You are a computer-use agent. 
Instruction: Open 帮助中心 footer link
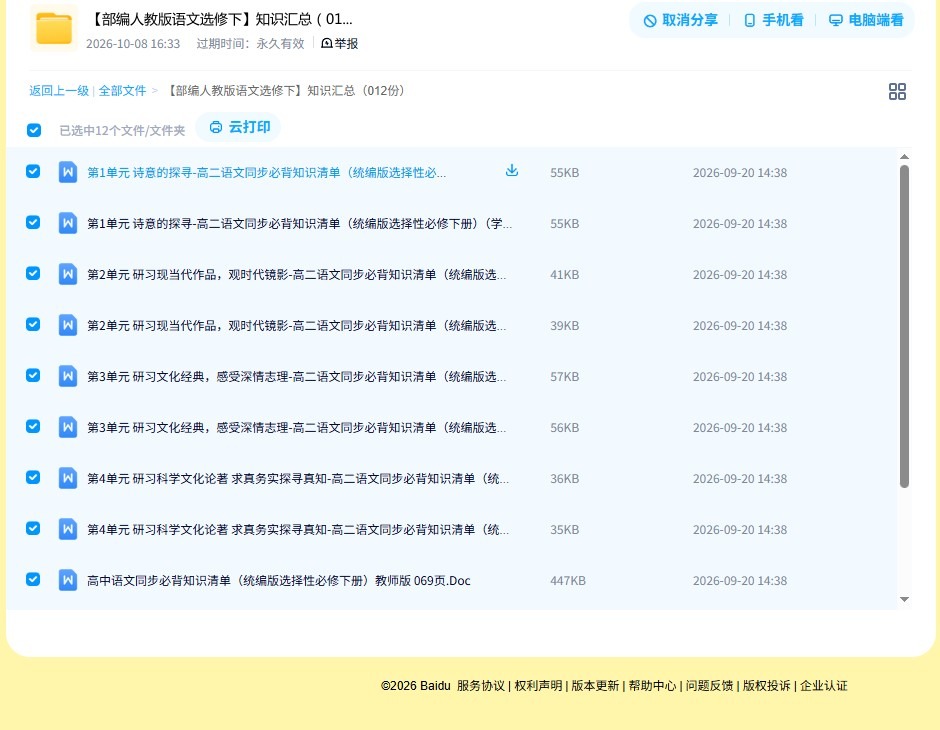coord(652,685)
